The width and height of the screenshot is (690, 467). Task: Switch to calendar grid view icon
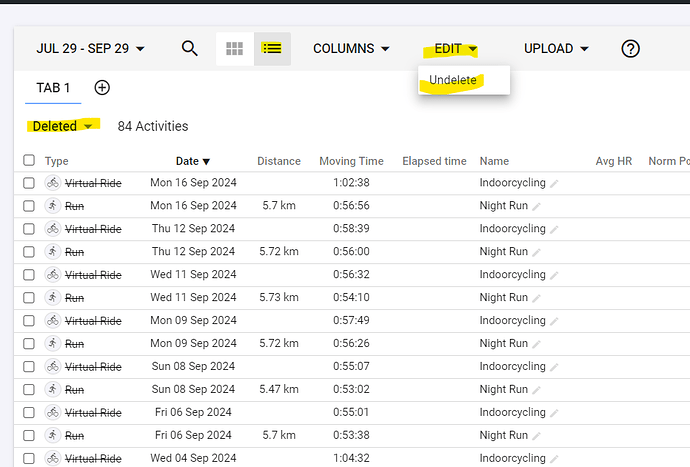pyautogui.click(x=235, y=48)
